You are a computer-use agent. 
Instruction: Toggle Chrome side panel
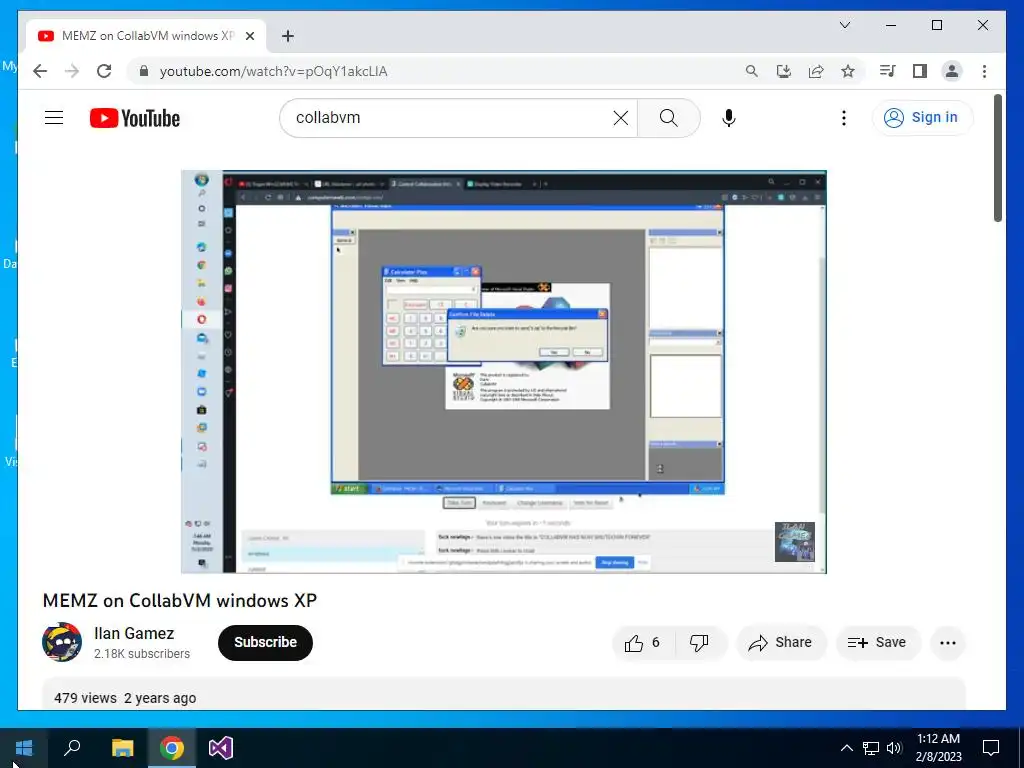point(920,71)
